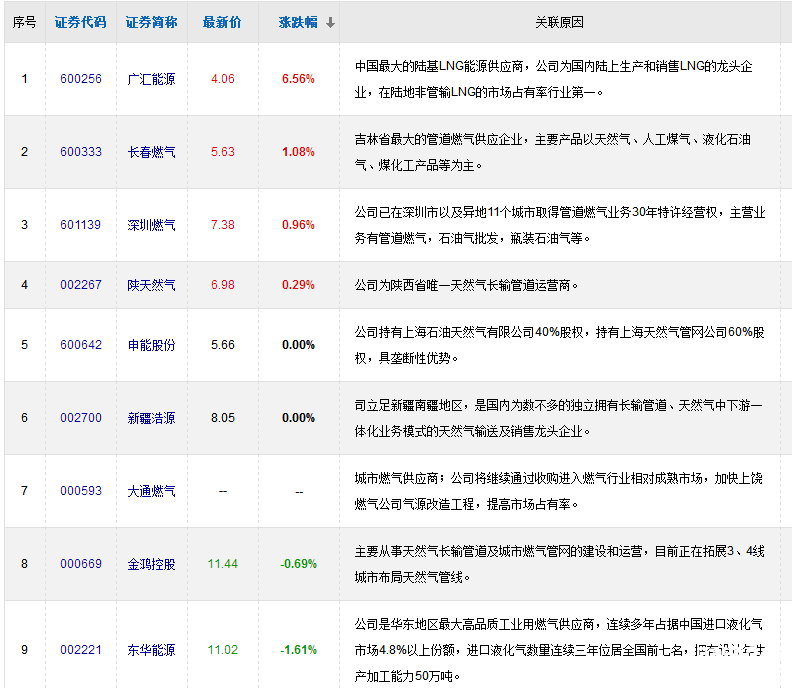Click the -0.69% change value

click(x=299, y=564)
